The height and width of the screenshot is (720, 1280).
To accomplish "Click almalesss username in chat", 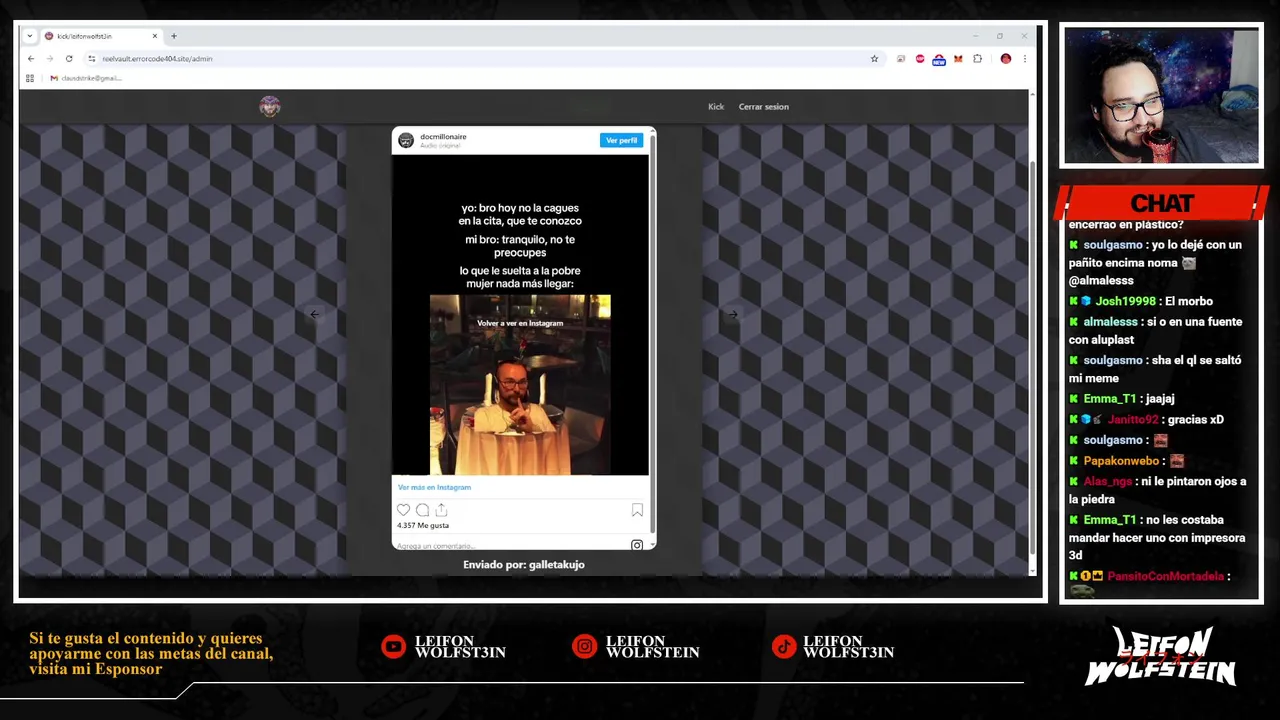I will [1110, 322].
